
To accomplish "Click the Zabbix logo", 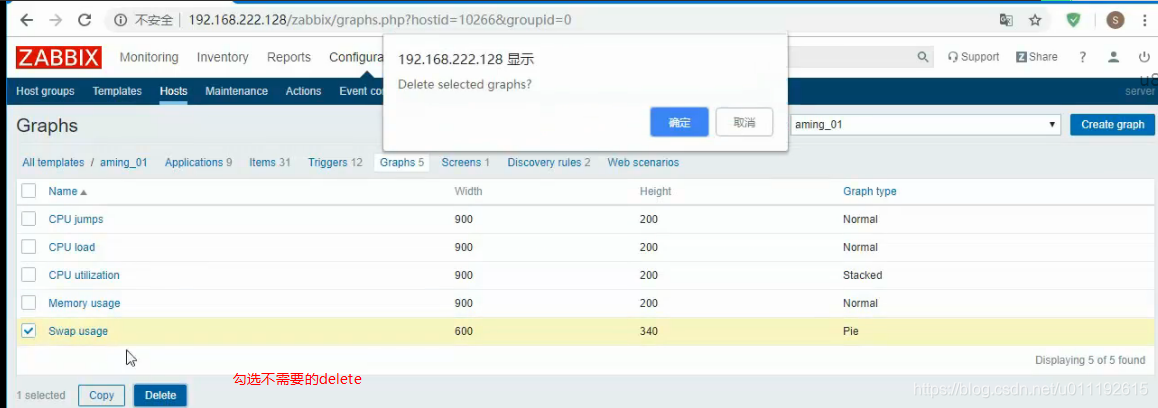I will (x=59, y=58).
